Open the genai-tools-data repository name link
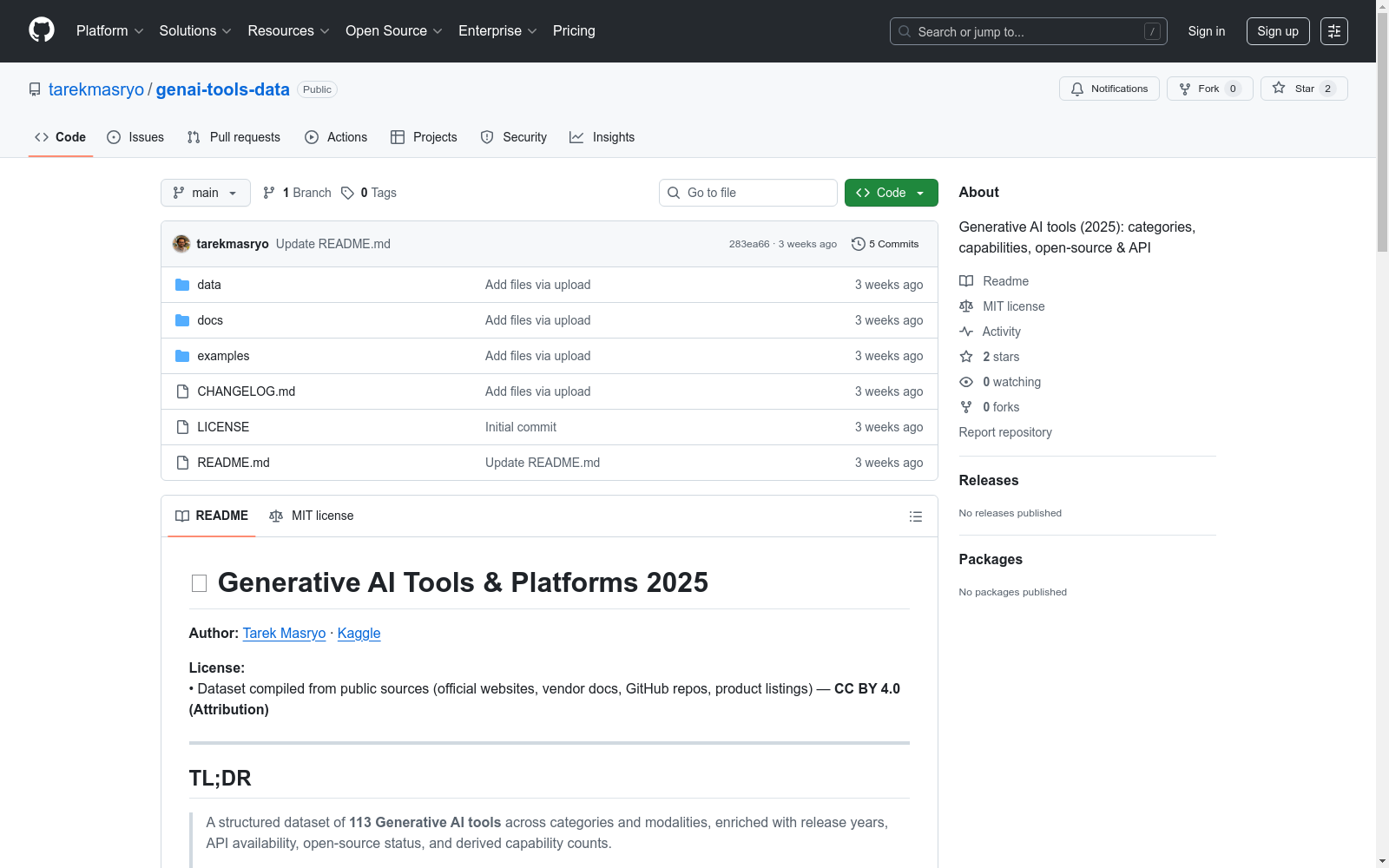This screenshot has height=868, width=1389. [x=222, y=89]
